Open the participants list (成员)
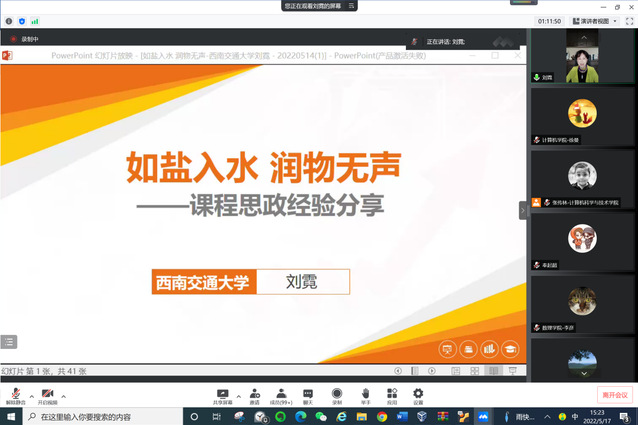638x425 pixels. pyautogui.click(x=279, y=393)
